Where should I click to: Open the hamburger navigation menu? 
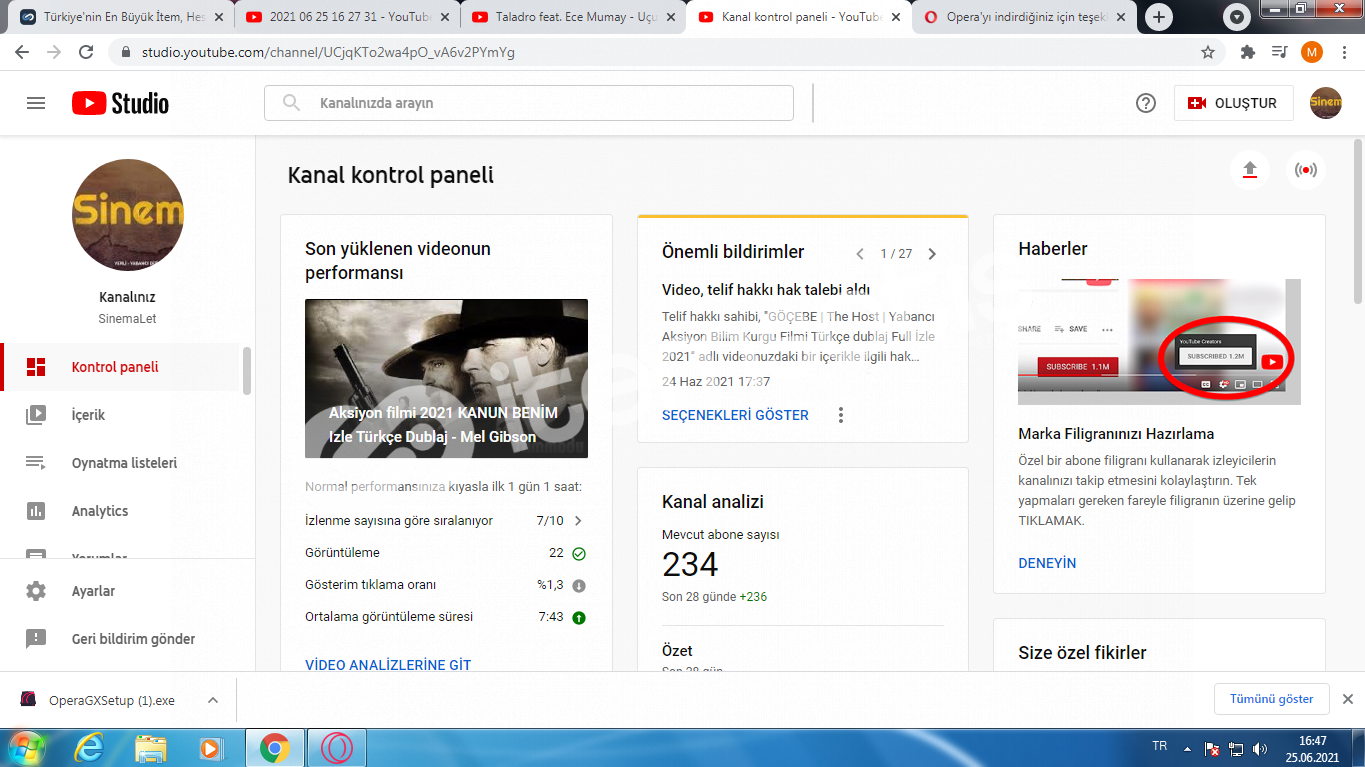pos(36,103)
